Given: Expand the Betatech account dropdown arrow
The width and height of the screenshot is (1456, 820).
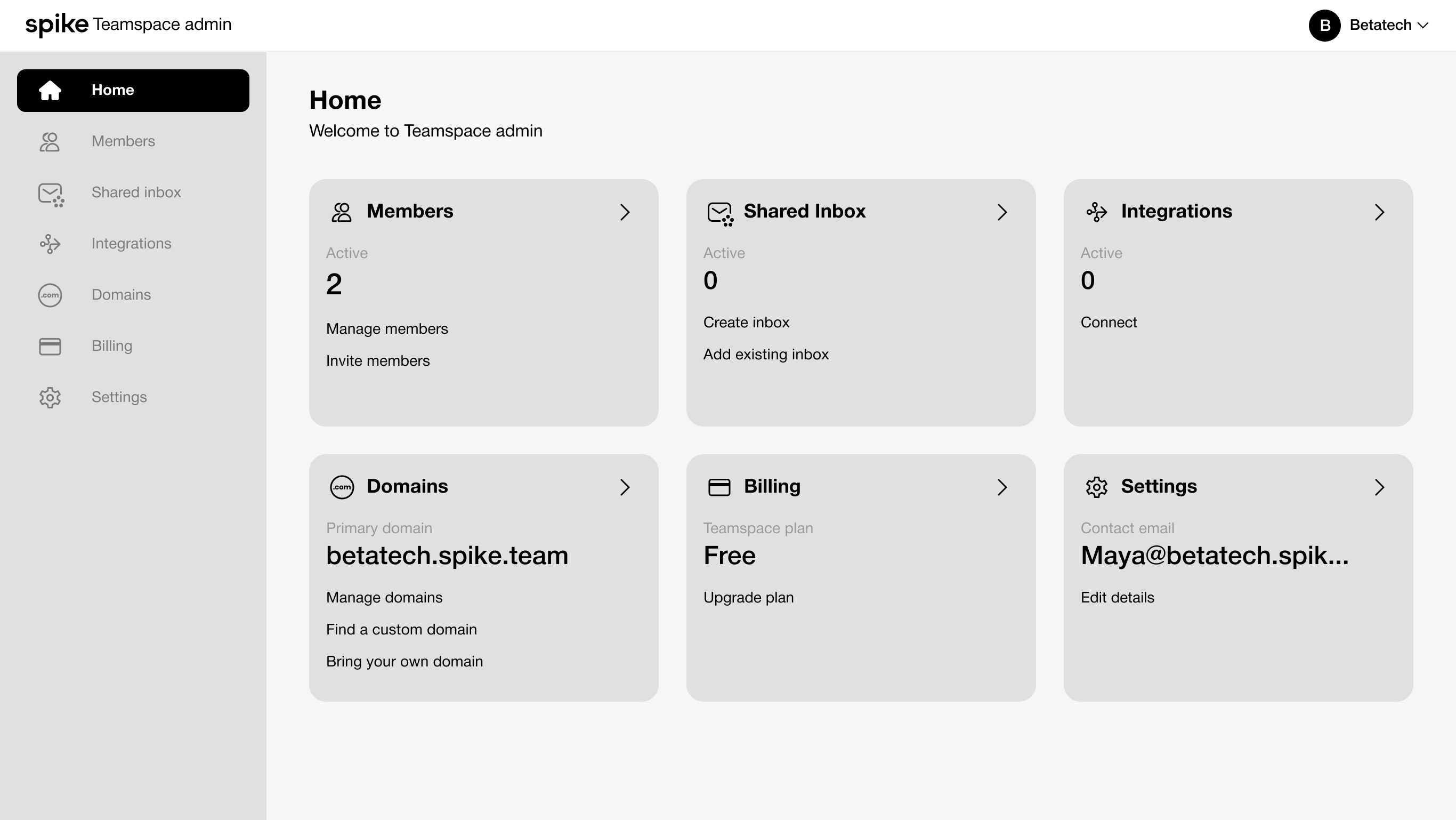Looking at the screenshot, I should click(1423, 26).
